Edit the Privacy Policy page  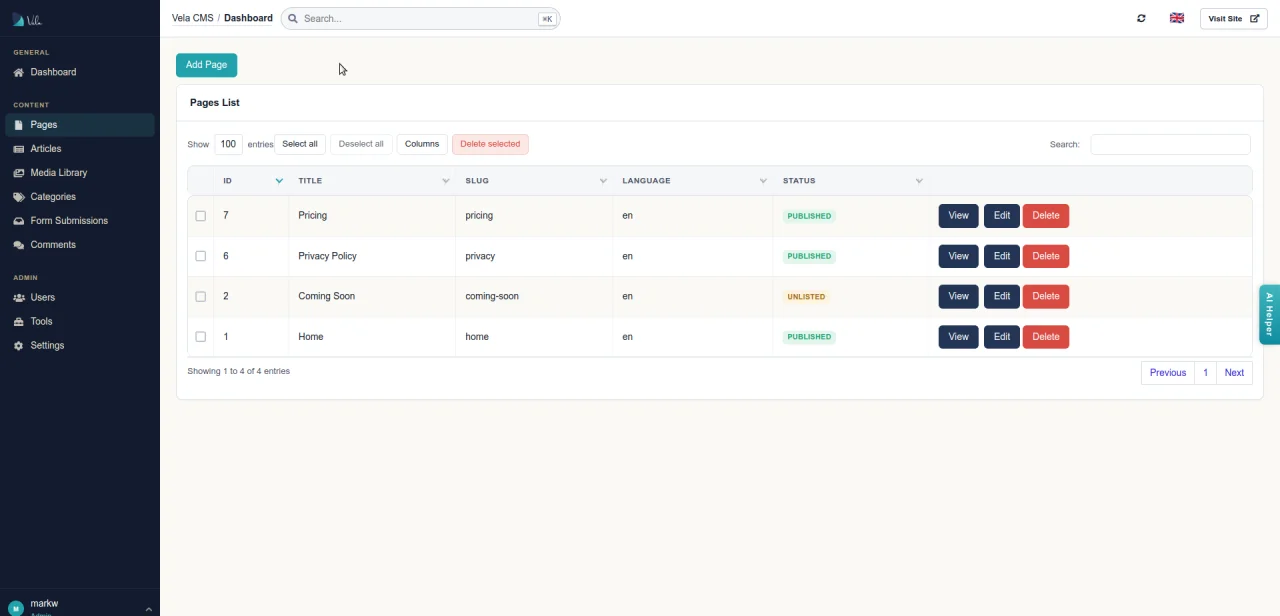point(1001,255)
